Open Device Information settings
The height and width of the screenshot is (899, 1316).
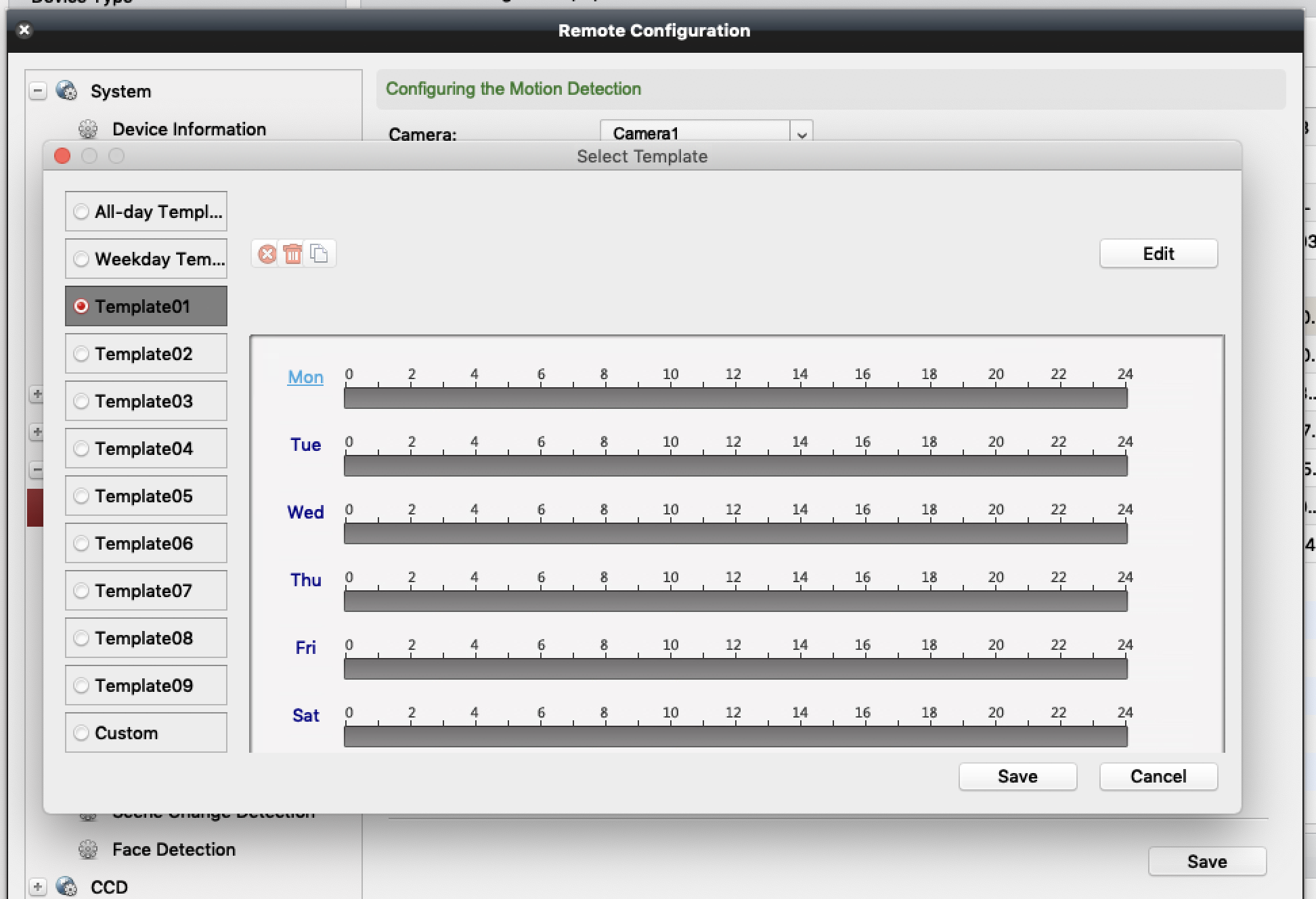coord(189,129)
